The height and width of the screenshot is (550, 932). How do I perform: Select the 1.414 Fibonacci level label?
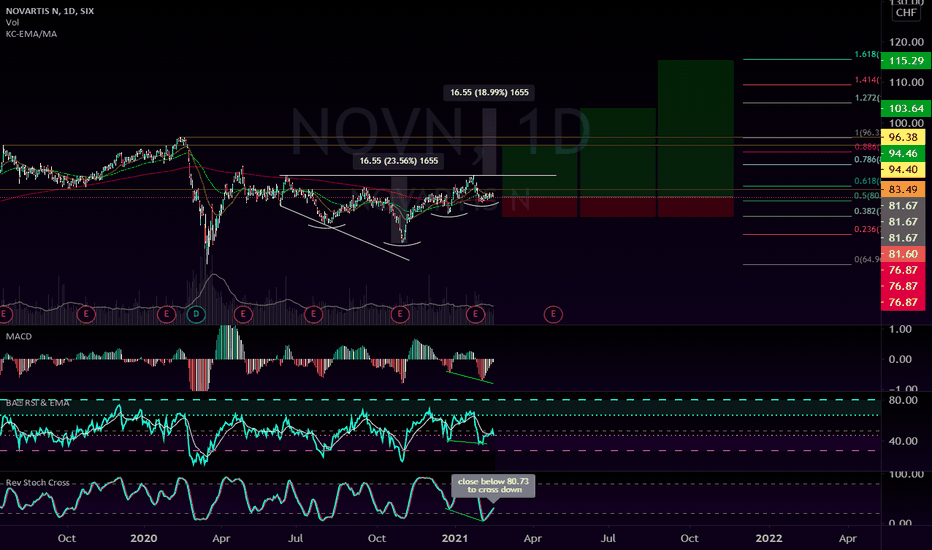867,80
